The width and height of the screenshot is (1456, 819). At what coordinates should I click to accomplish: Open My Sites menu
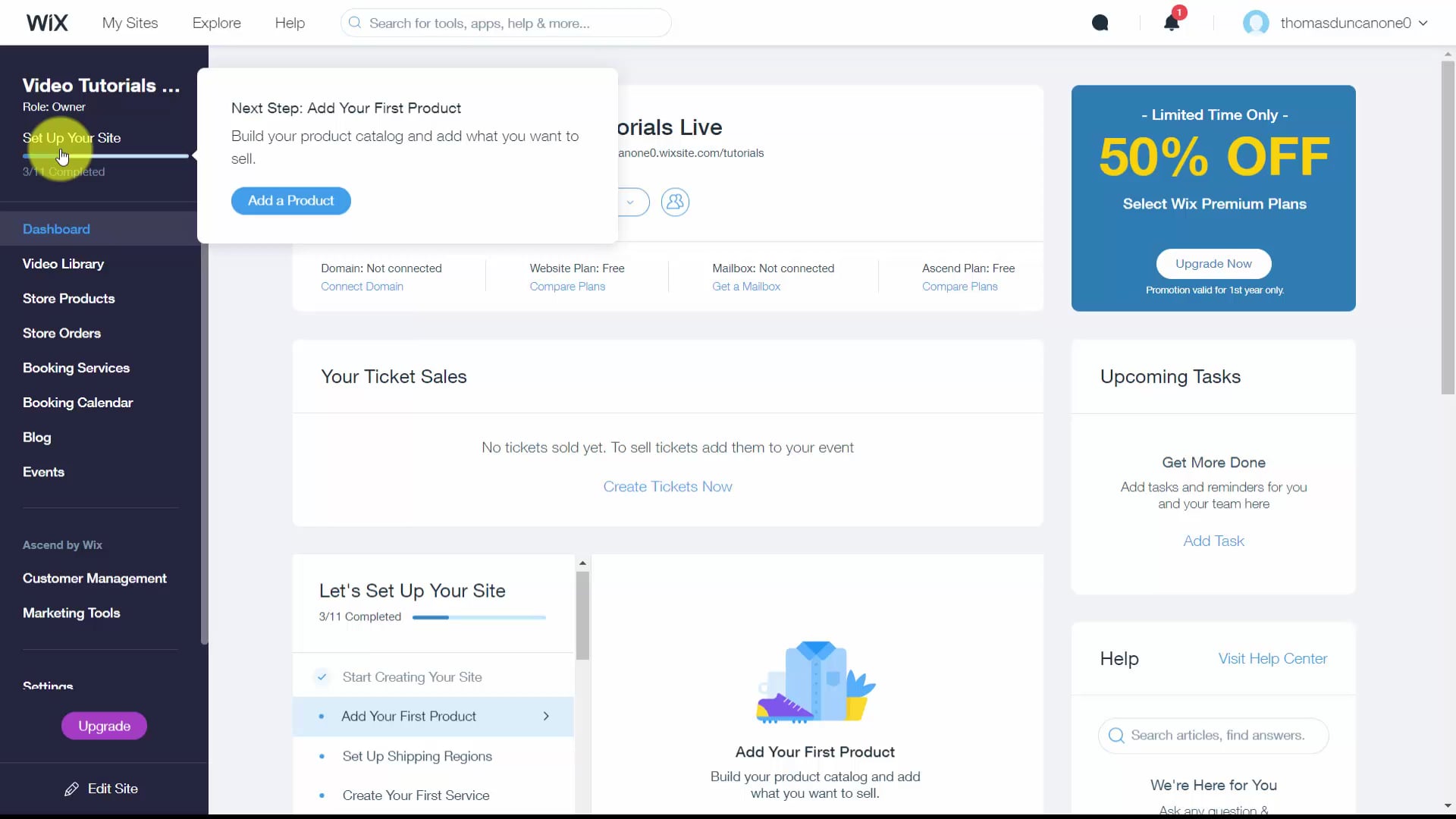click(130, 23)
